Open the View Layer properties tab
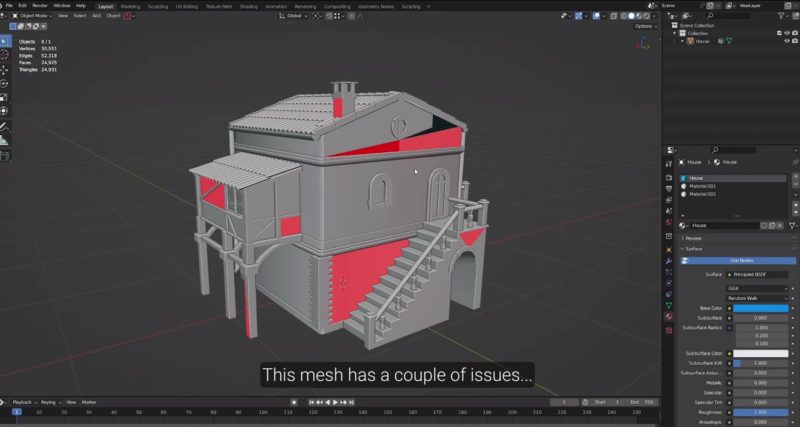The width and height of the screenshot is (800, 427). [x=669, y=199]
